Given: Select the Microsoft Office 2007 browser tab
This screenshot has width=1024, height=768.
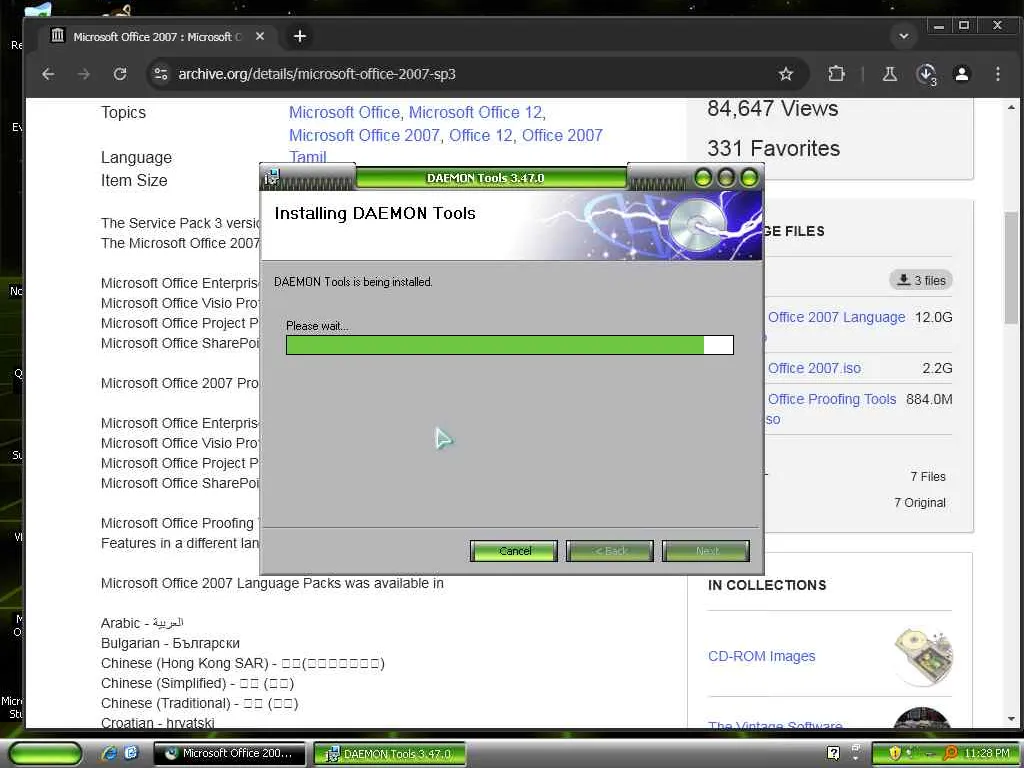Looking at the screenshot, I should tap(159, 37).
